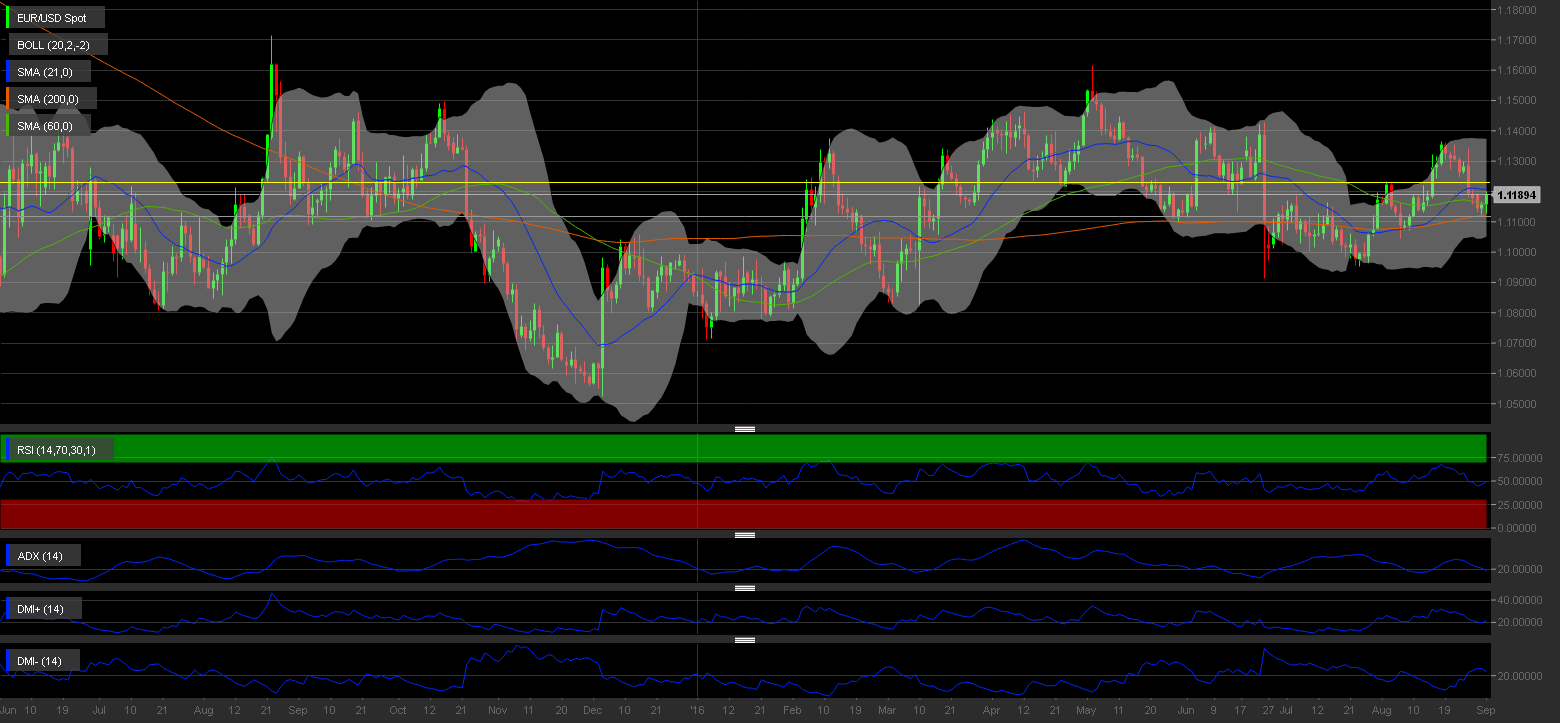Screen dimensions: 1560x723
Task: Click the Sep label at right end of time axis
Action: pos(1485,710)
